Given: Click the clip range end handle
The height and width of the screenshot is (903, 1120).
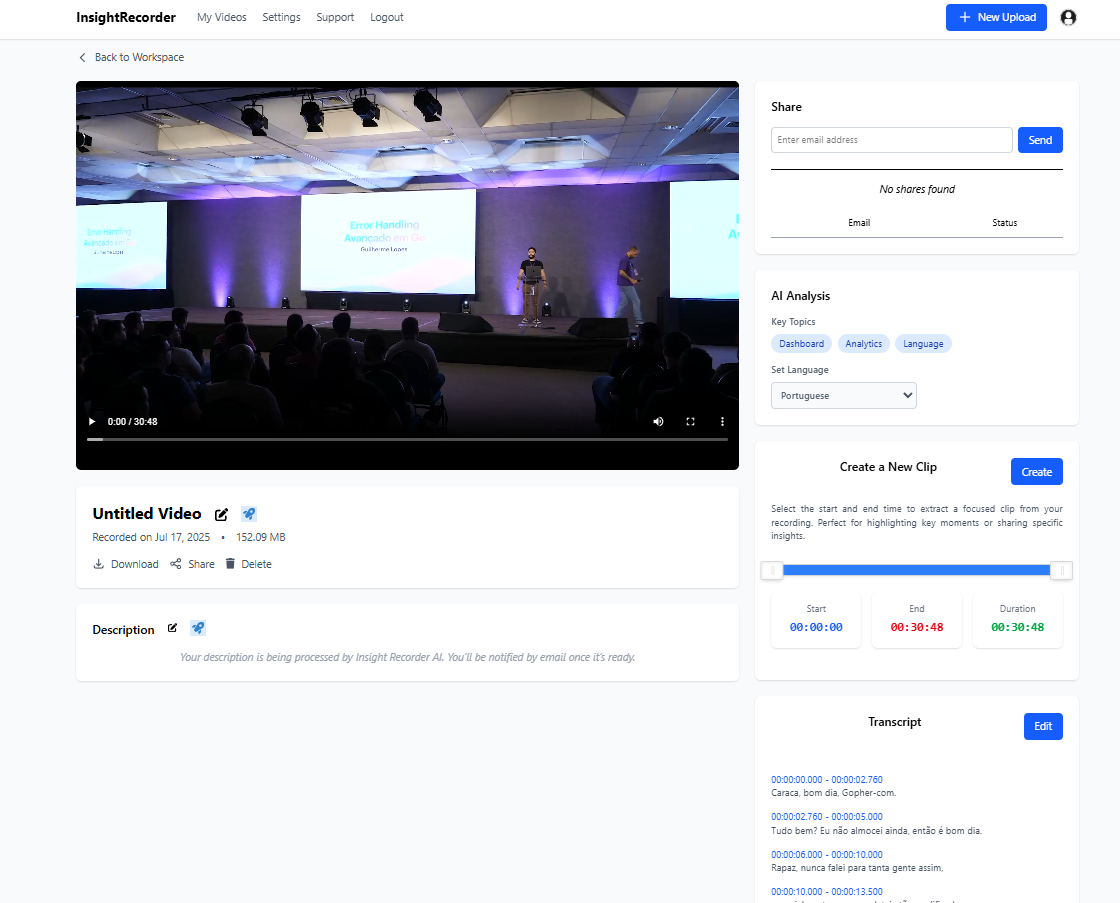Looking at the screenshot, I should (1061, 570).
